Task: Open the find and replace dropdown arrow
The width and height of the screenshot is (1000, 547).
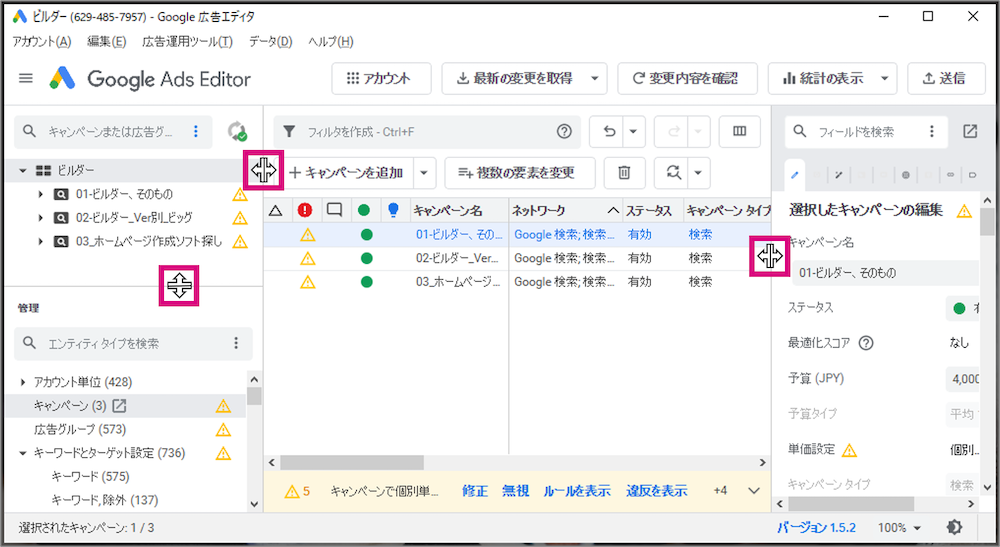Action: pyautogui.click(x=698, y=173)
